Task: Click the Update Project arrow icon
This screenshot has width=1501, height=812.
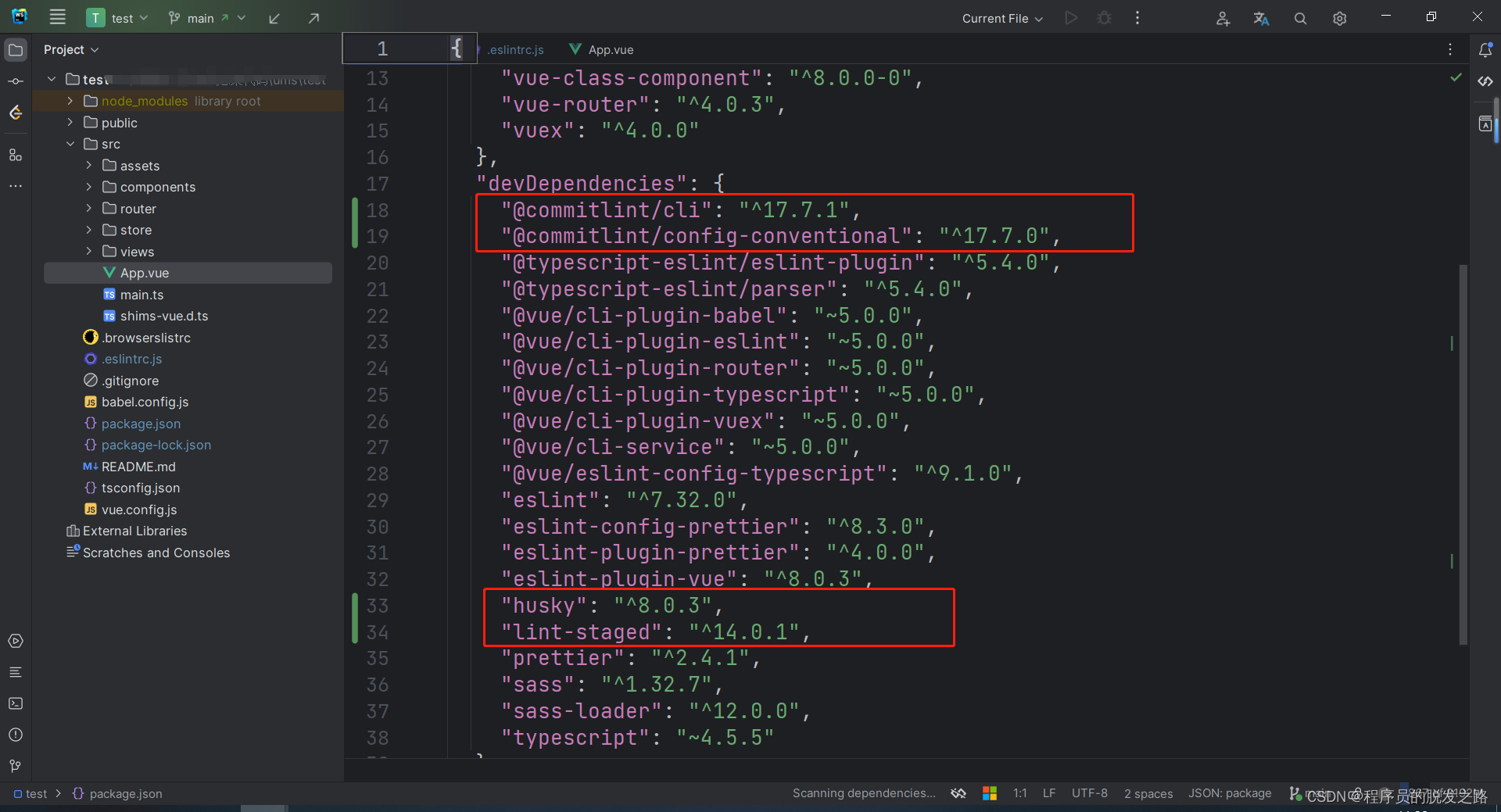Action: [274, 18]
